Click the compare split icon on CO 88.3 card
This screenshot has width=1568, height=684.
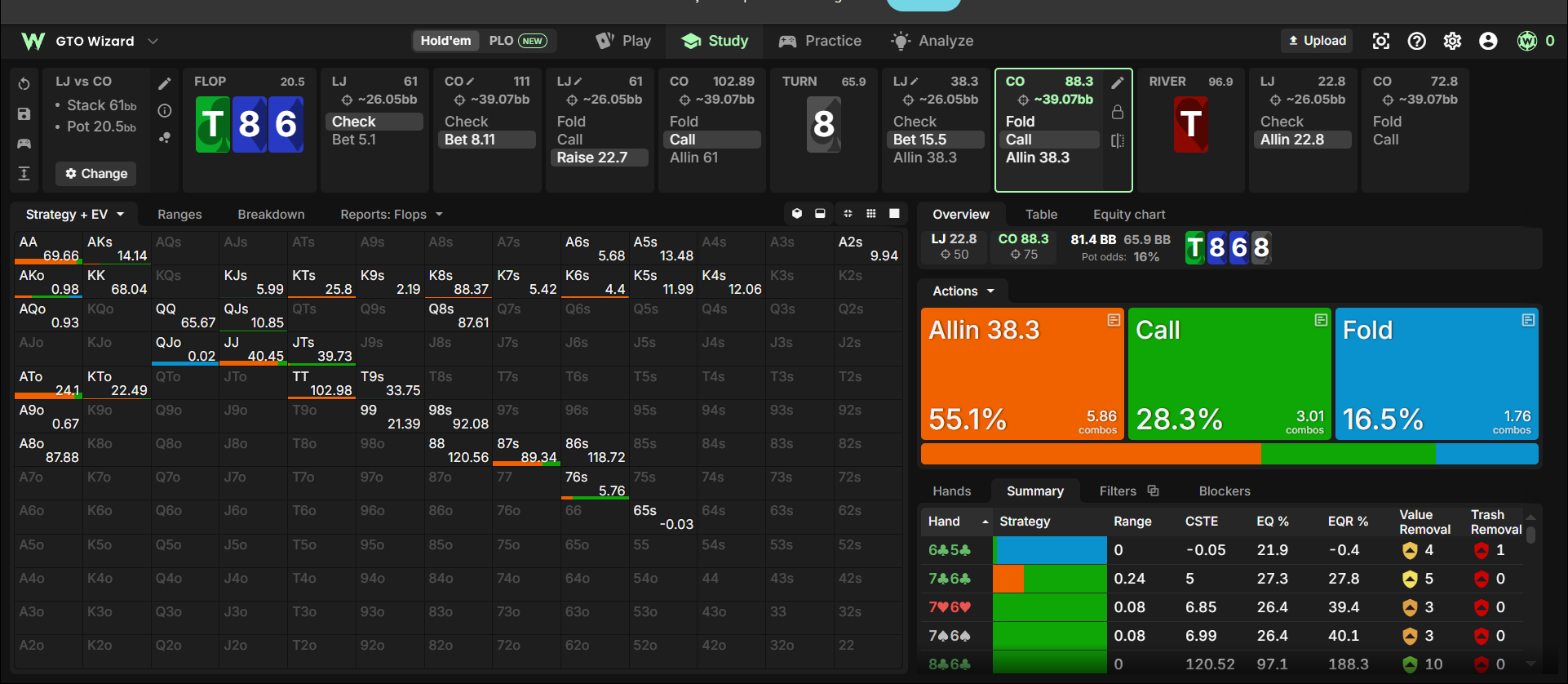tap(1118, 140)
